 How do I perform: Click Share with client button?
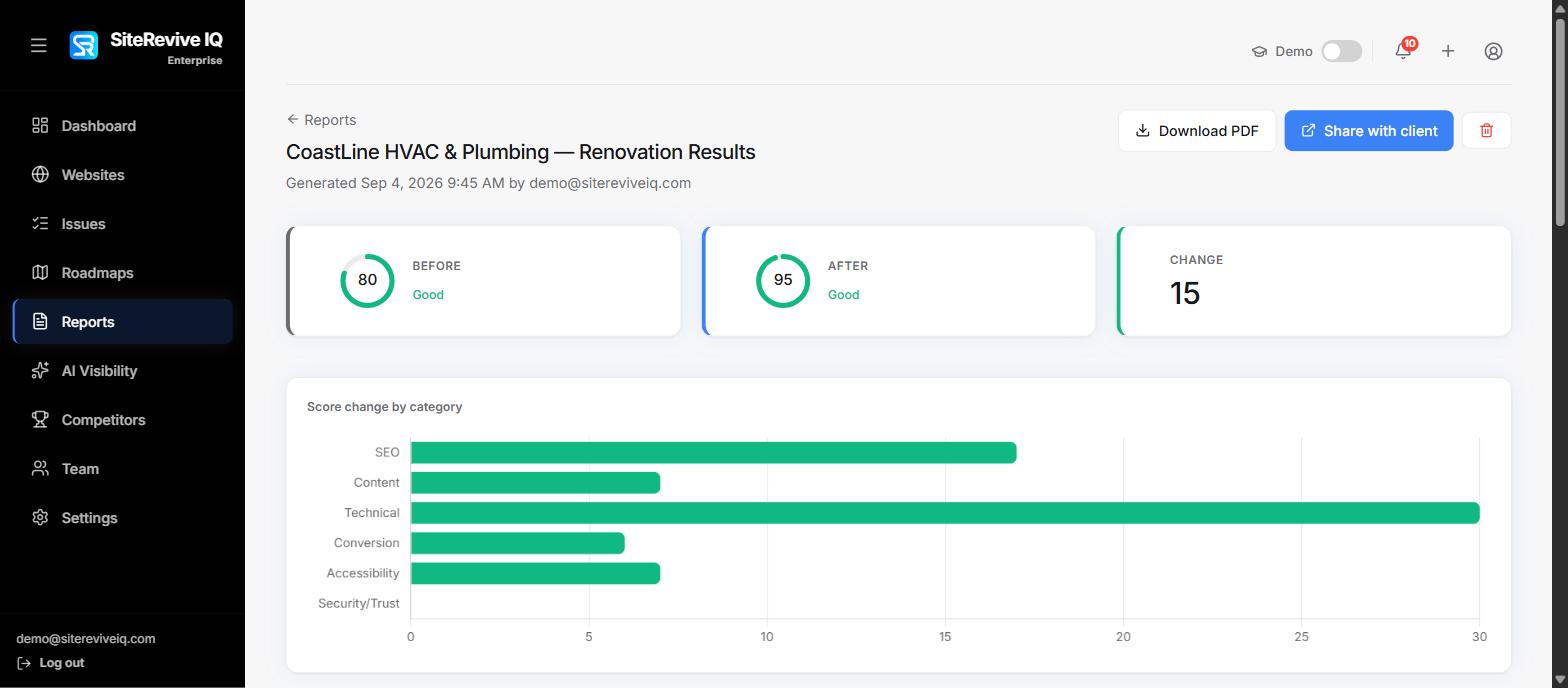point(1368,130)
